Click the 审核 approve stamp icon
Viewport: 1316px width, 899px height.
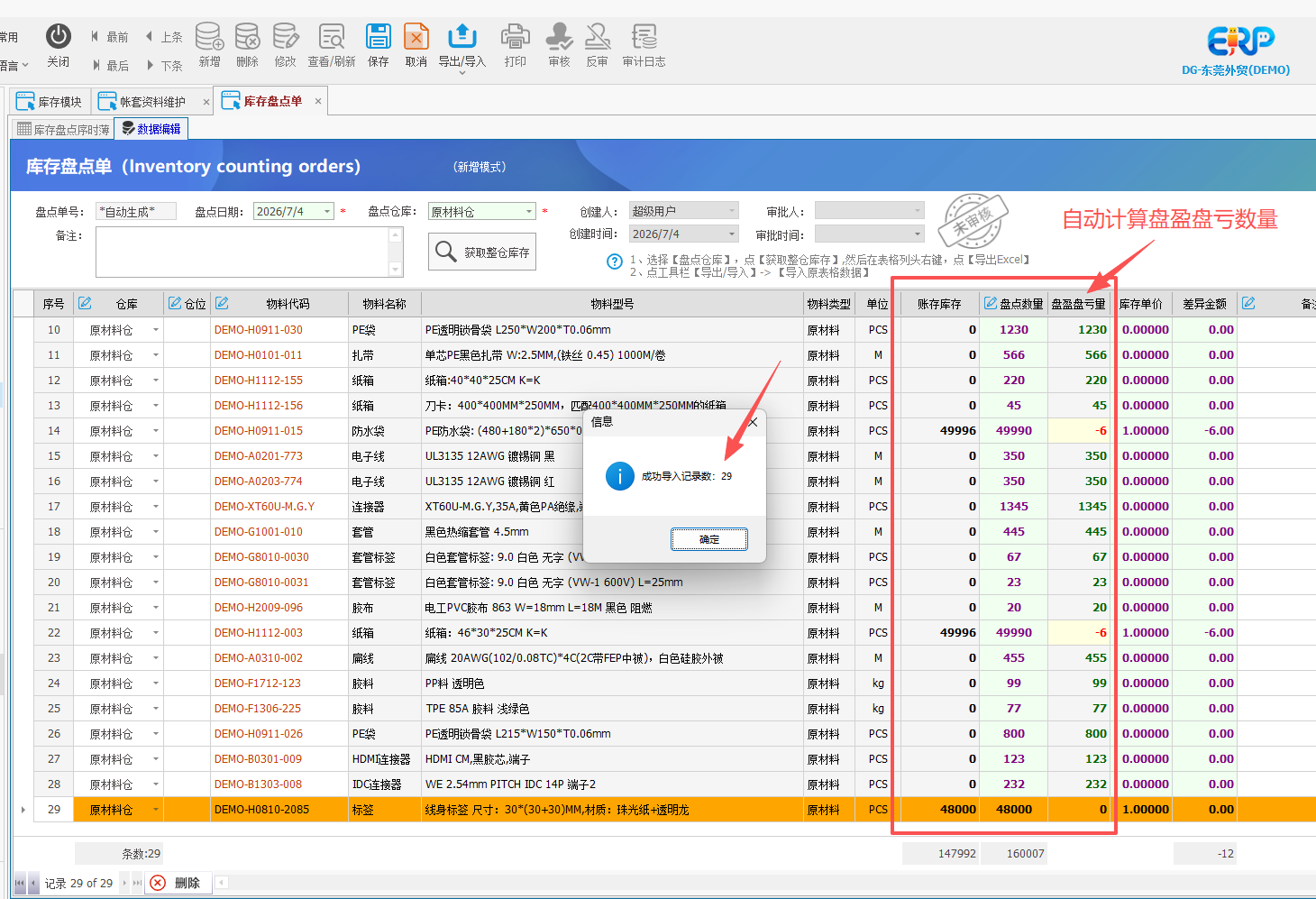[560, 36]
